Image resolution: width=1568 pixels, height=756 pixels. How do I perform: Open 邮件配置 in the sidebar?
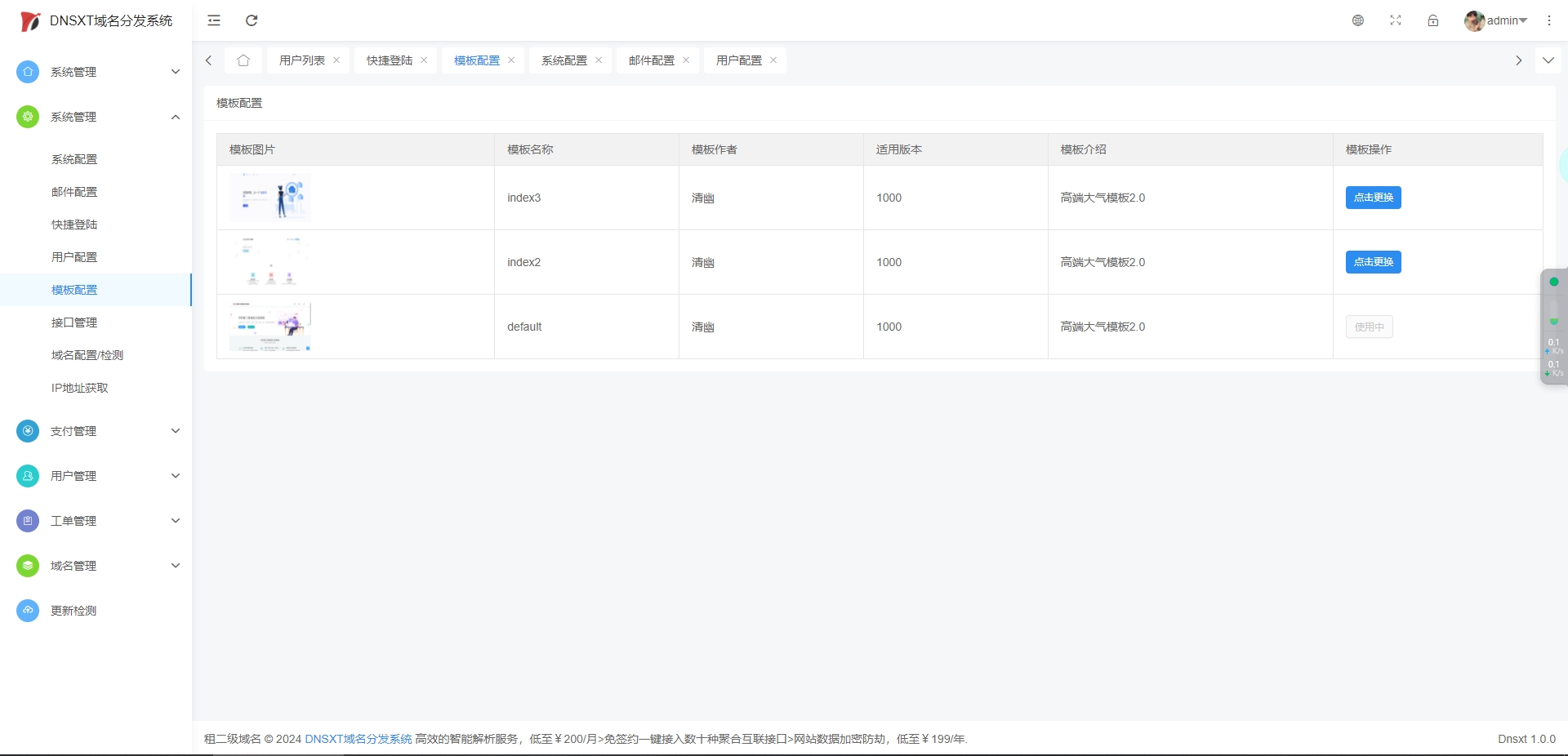(x=96, y=192)
